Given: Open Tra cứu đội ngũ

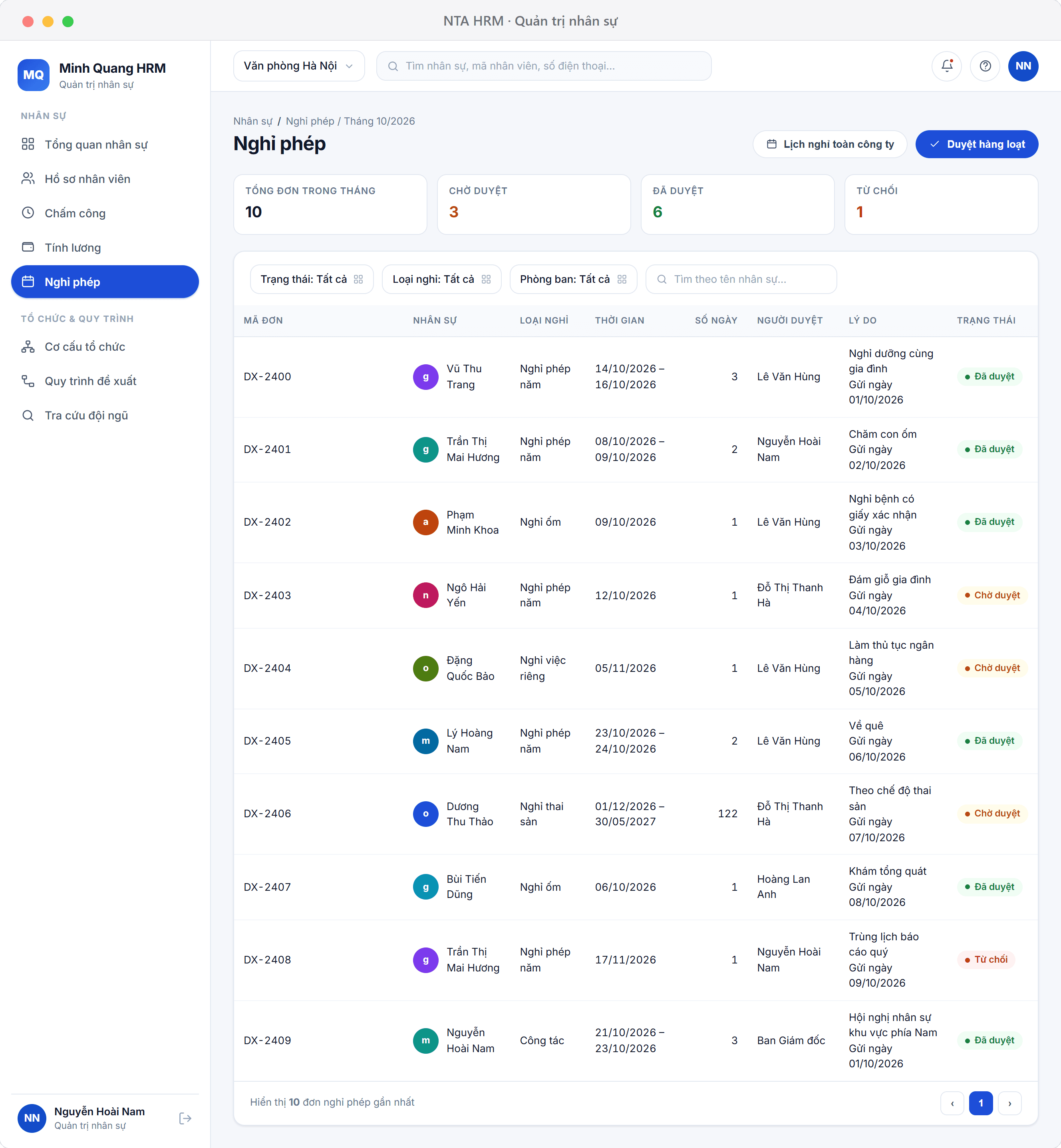Looking at the screenshot, I should pos(105,415).
